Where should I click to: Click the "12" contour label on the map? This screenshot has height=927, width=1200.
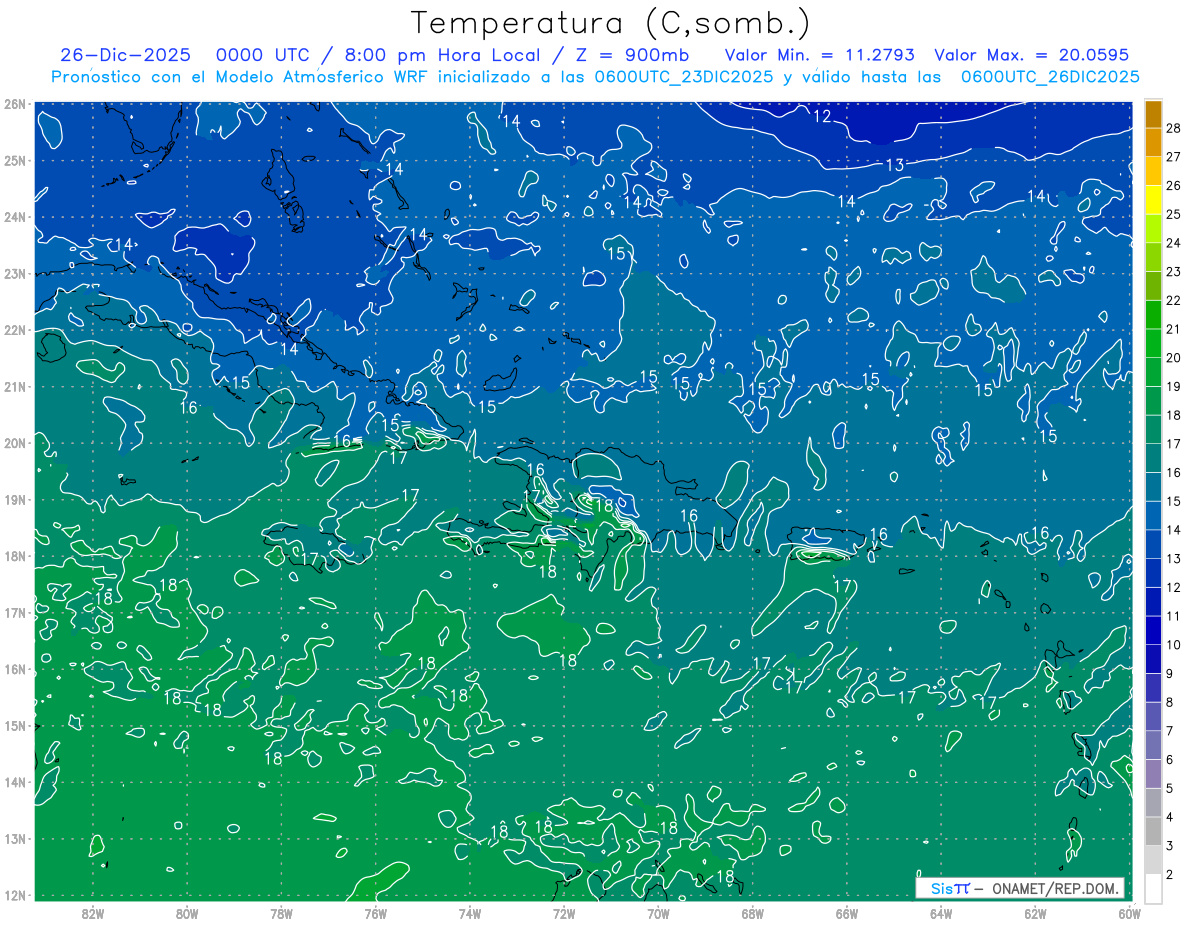pos(822,117)
